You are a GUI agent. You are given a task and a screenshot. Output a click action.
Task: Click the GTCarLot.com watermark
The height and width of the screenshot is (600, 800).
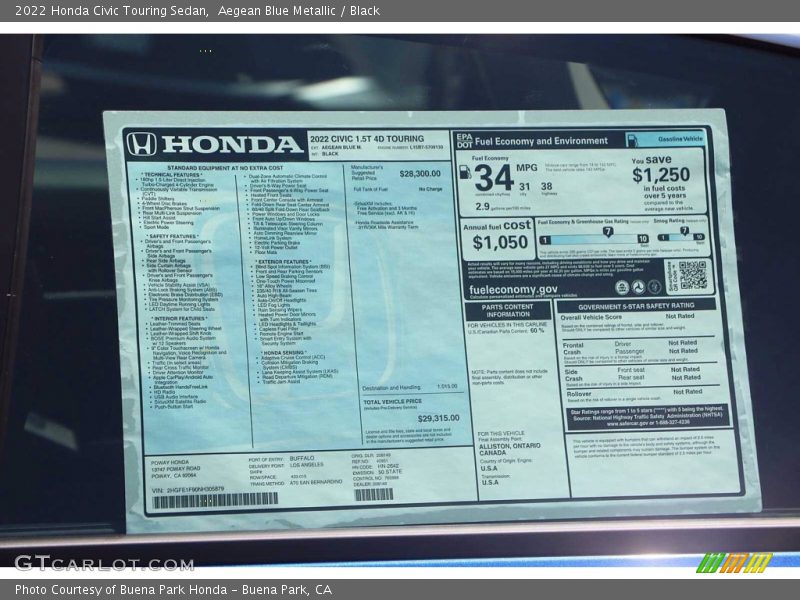(x=103, y=563)
